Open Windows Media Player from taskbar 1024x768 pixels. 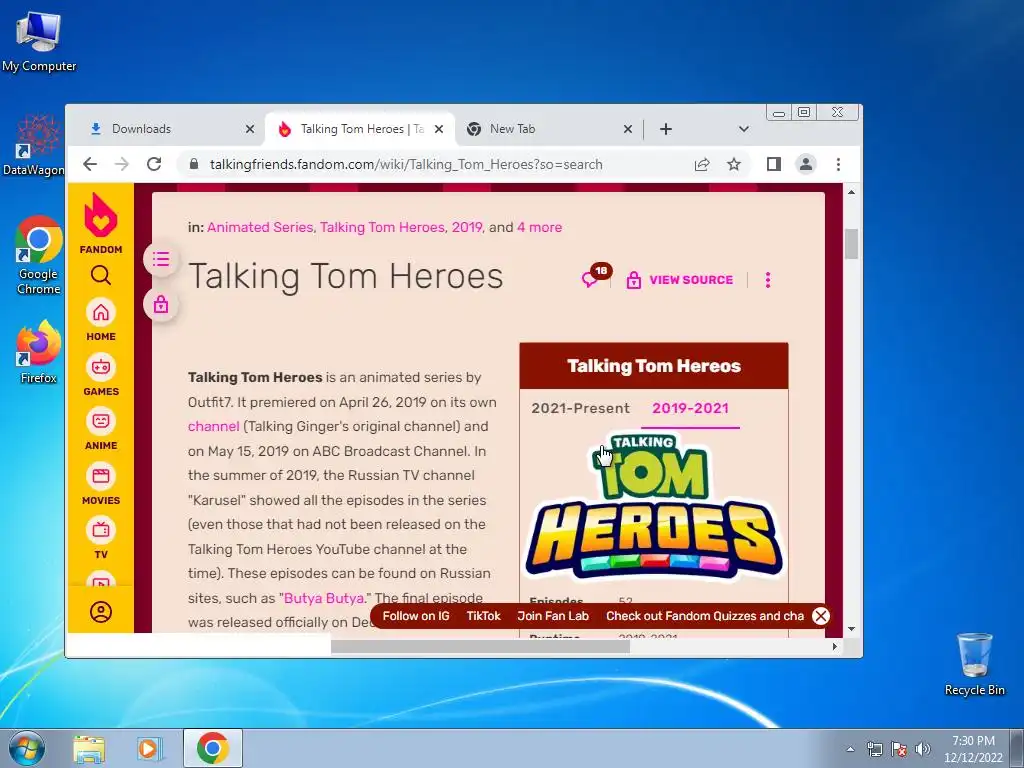click(x=149, y=749)
